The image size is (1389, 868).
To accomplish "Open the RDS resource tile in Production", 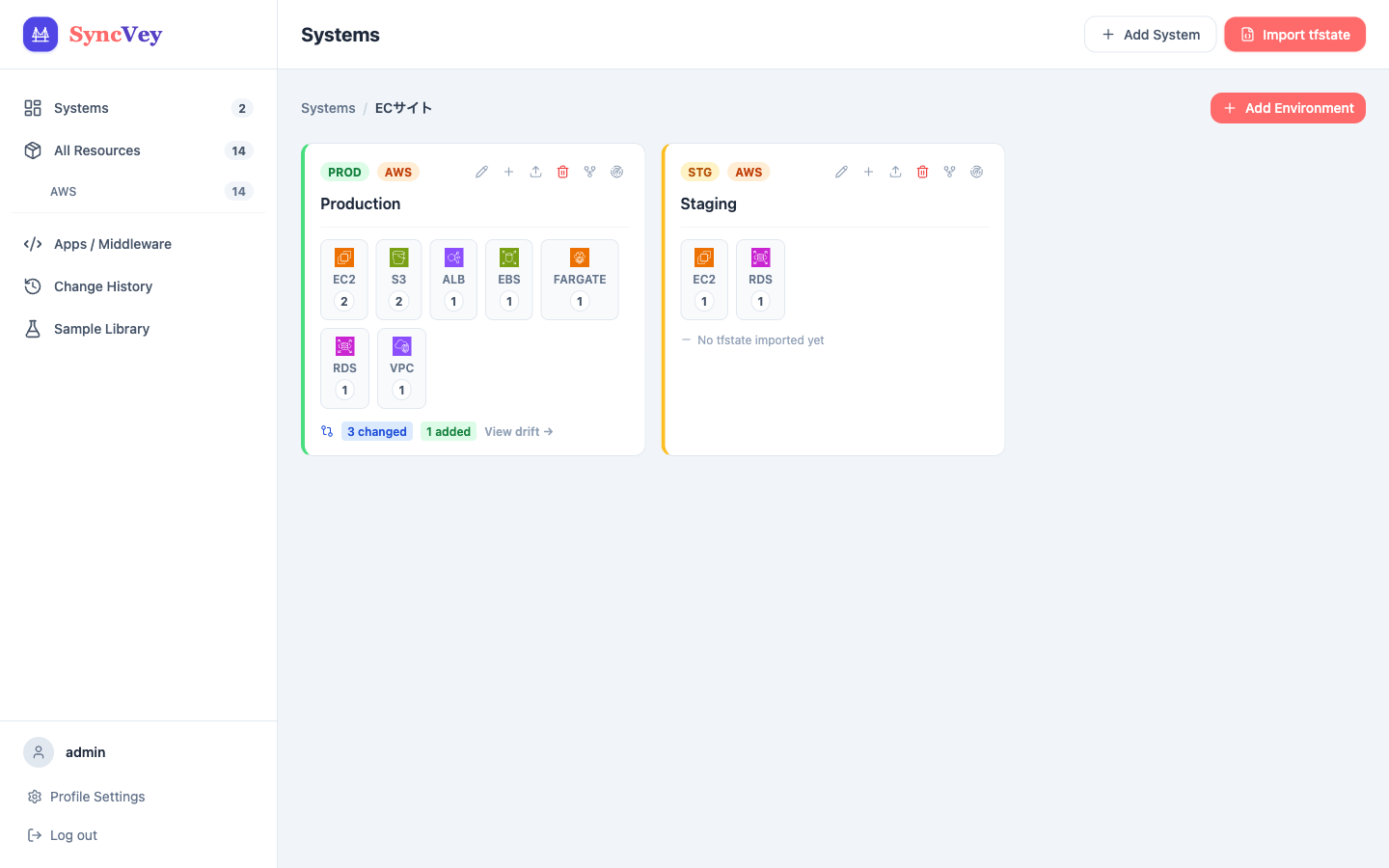I will 344,368.
